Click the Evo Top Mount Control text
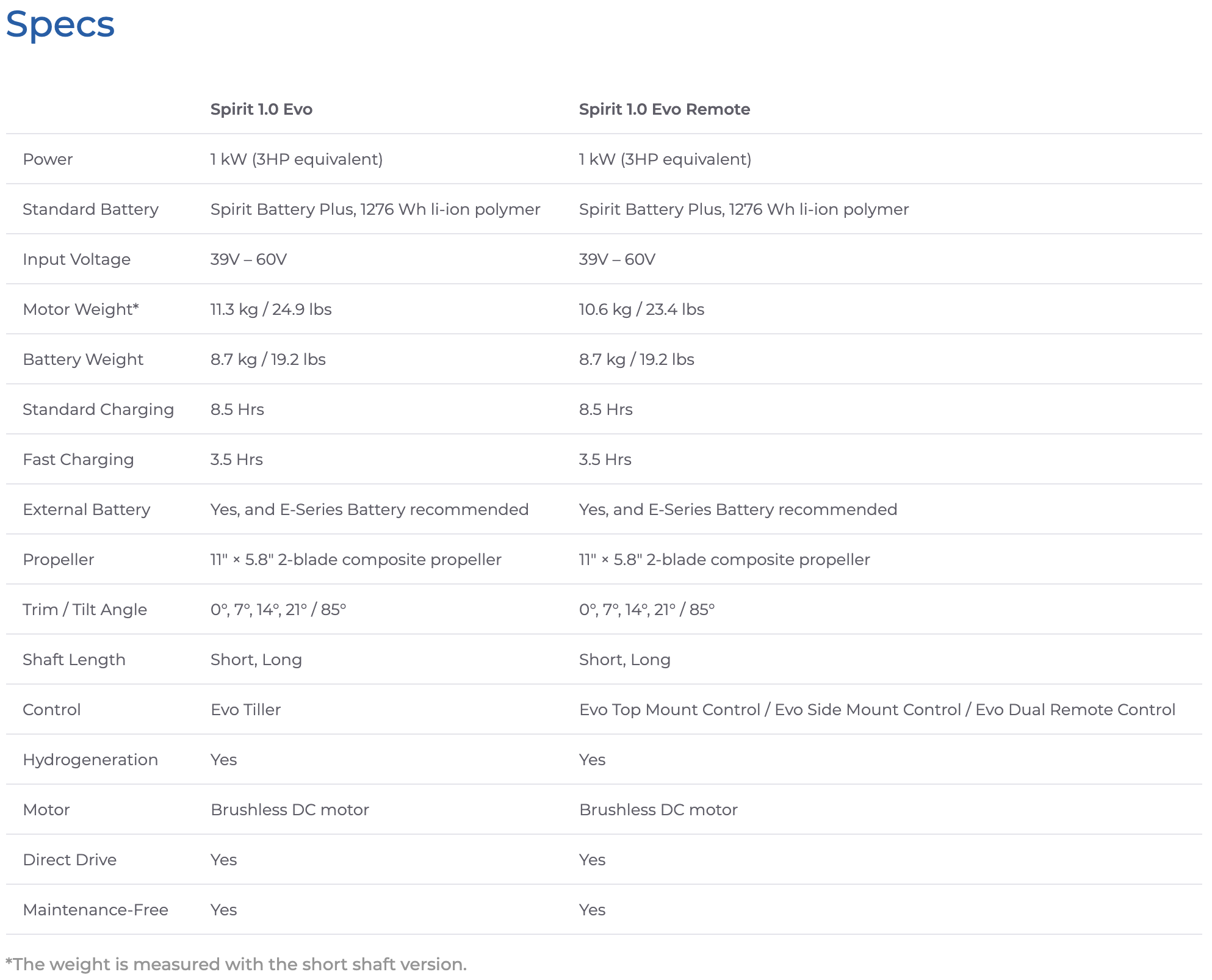 click(669, 710)
